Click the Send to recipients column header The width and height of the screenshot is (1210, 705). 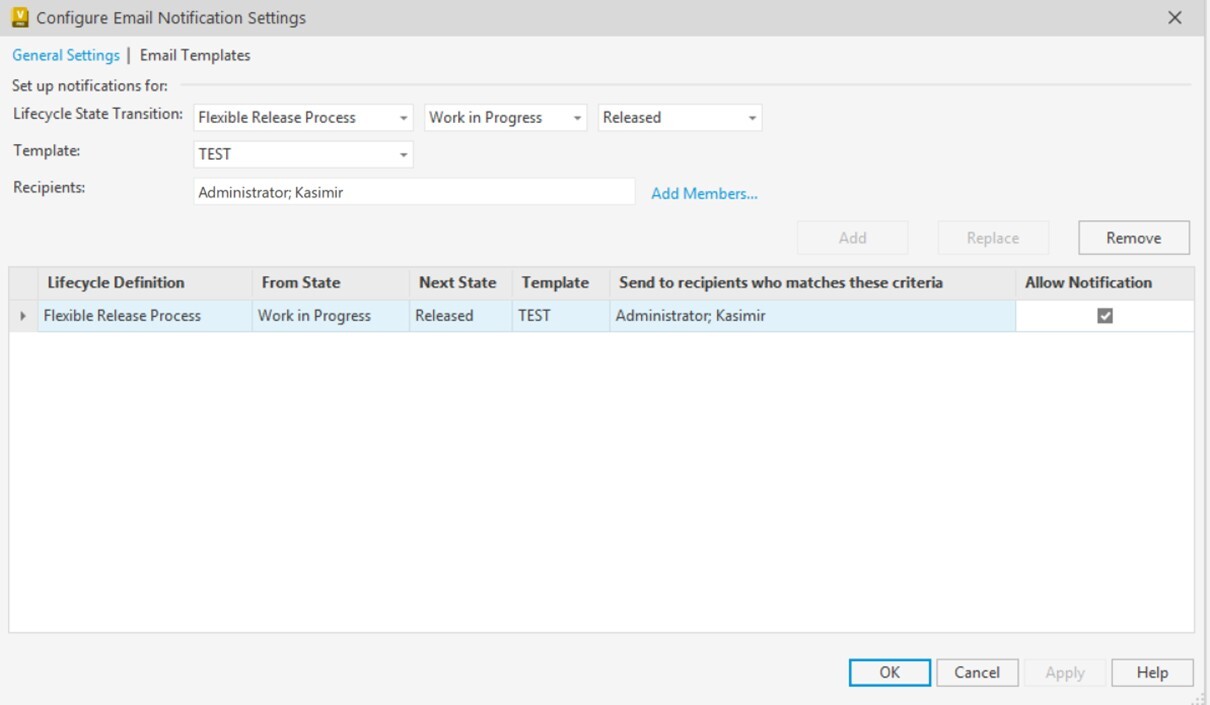pos(813,283)
